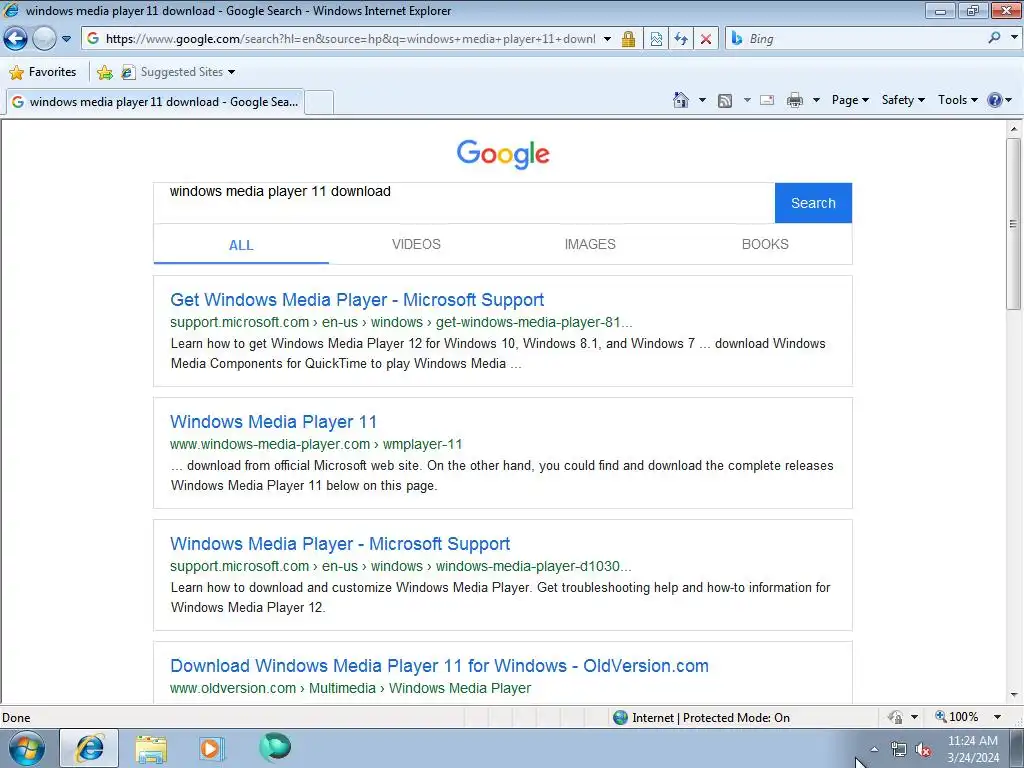Open the Safety menu
1024x768 pixels.
pyautogui.click(x=903, y=100)
